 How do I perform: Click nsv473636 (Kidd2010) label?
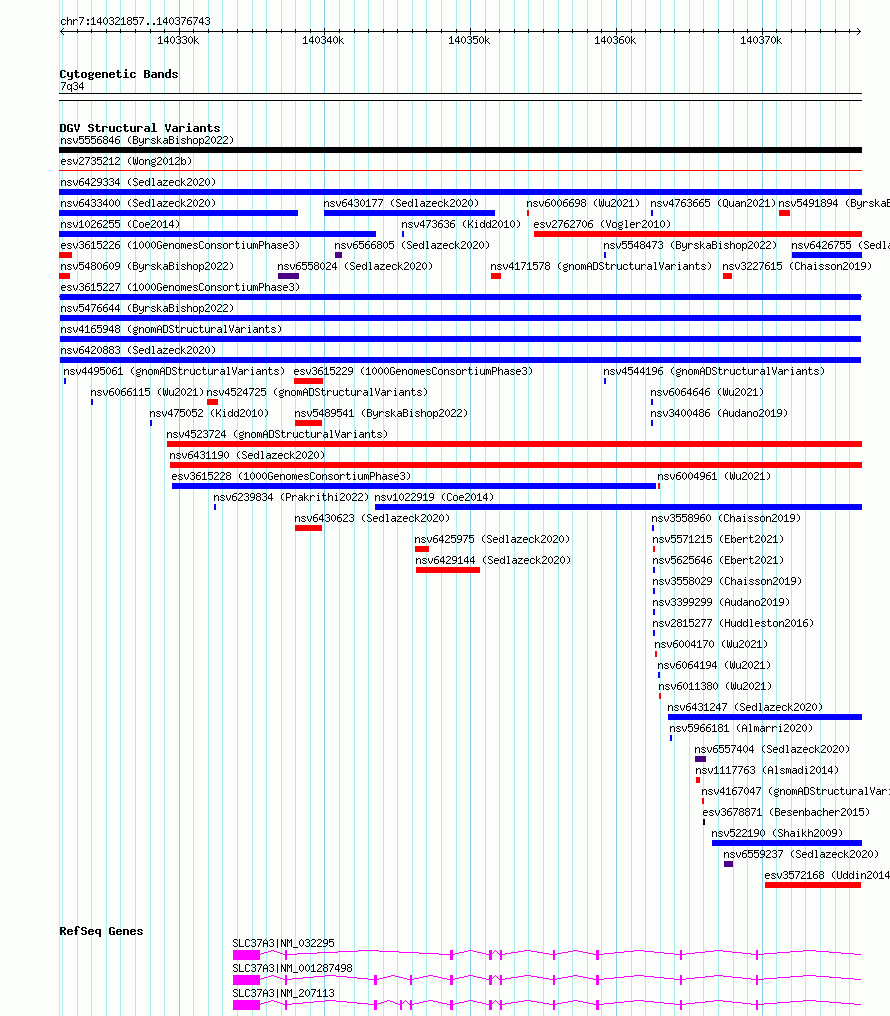(461, 224)
